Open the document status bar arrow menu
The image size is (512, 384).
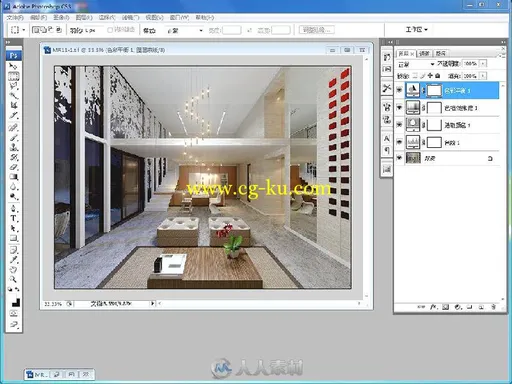coord(152,303)
